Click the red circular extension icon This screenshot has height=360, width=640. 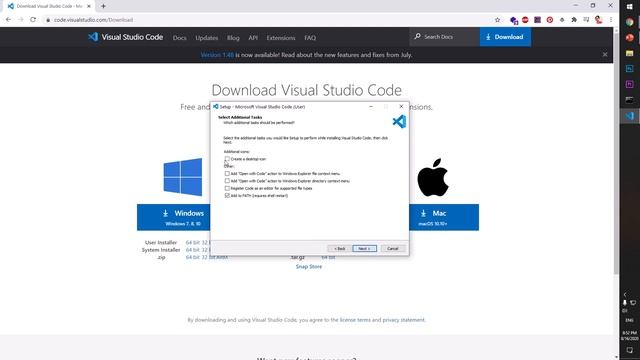click(550, 20)
